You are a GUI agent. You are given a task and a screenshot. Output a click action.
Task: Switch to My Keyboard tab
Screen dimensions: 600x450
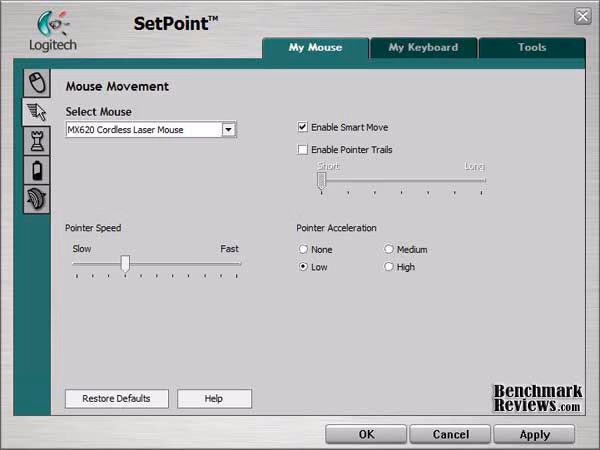coord(424,47)
